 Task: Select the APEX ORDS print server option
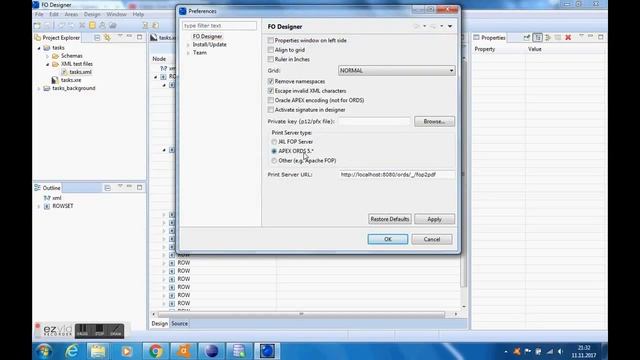pyautogui.click(x=274, y=151)
